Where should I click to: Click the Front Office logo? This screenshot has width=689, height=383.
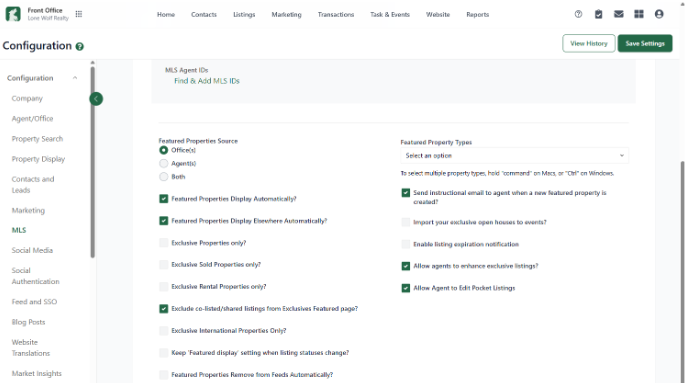click(13, 14)
